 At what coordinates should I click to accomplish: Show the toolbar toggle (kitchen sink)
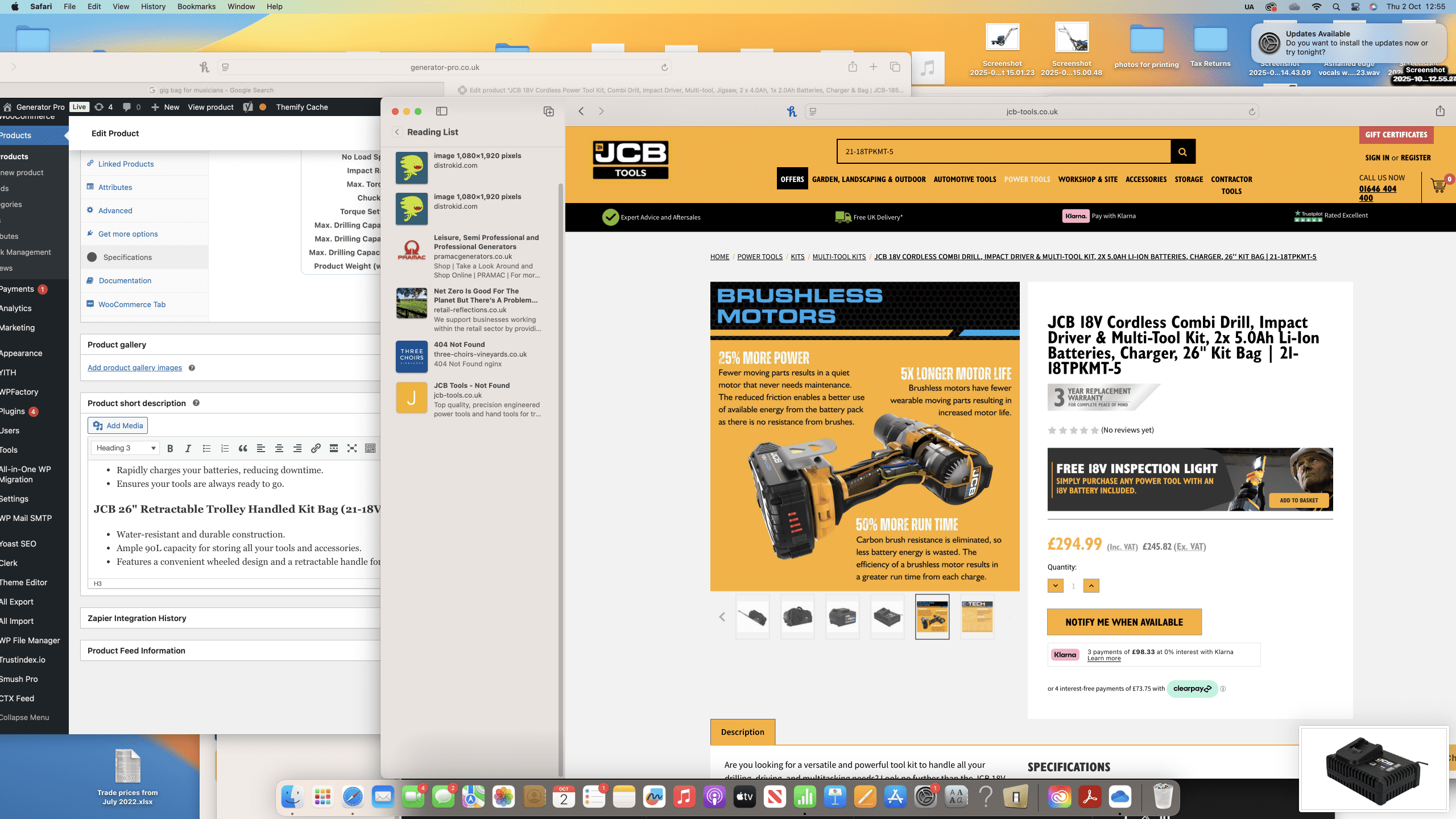click(x=370, y=448)
